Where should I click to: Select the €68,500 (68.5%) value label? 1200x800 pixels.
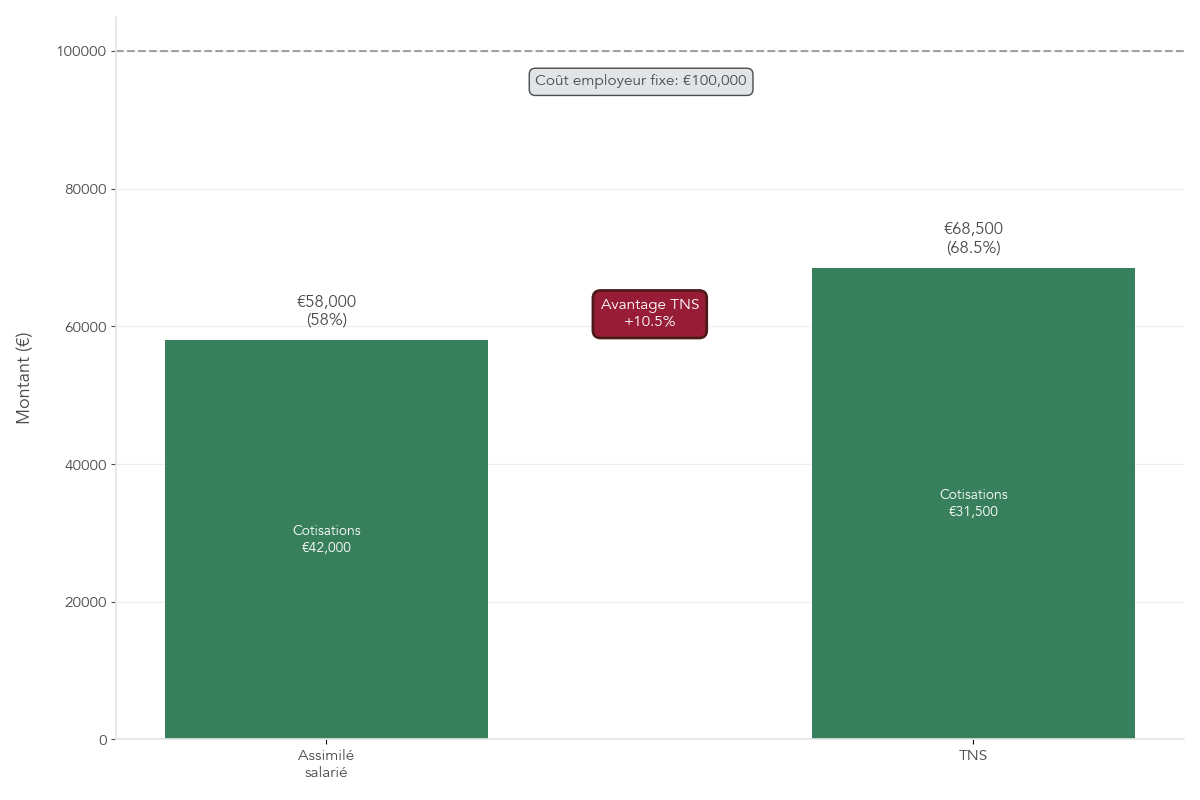(x=973, y=238)
